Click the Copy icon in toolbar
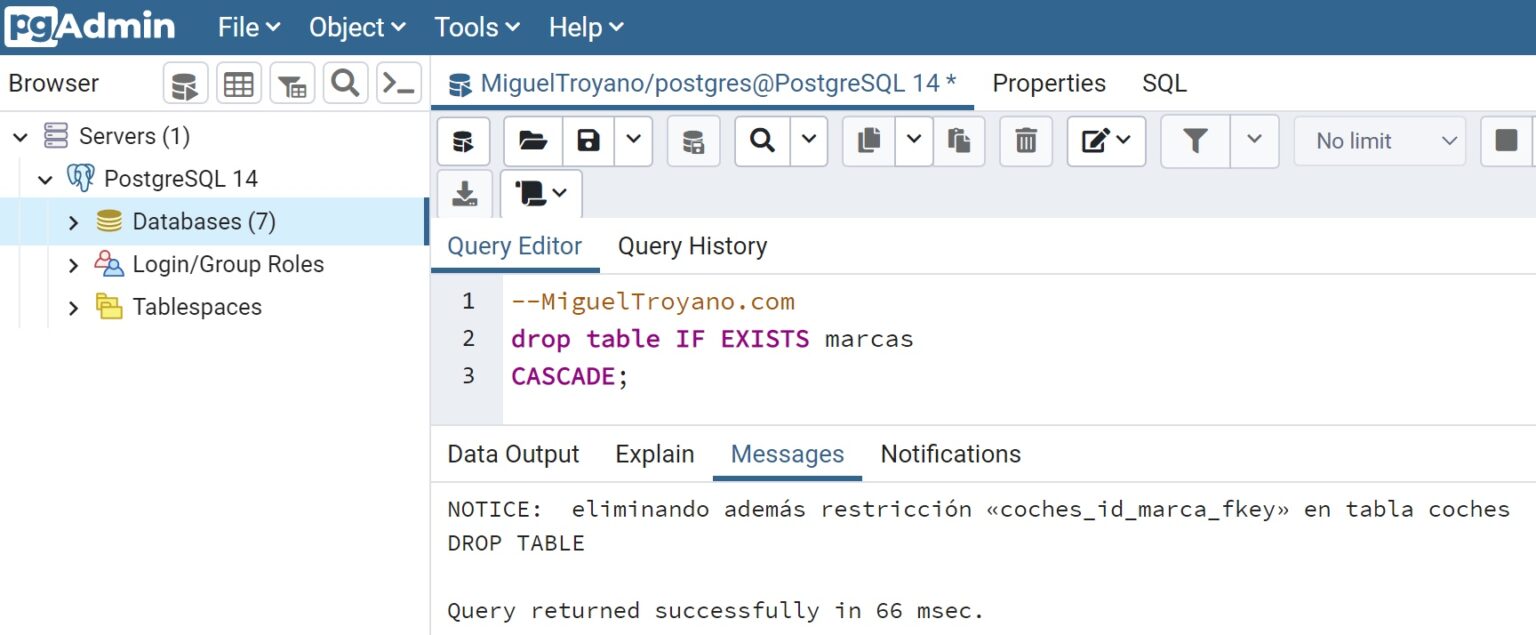 pos(869,141)
